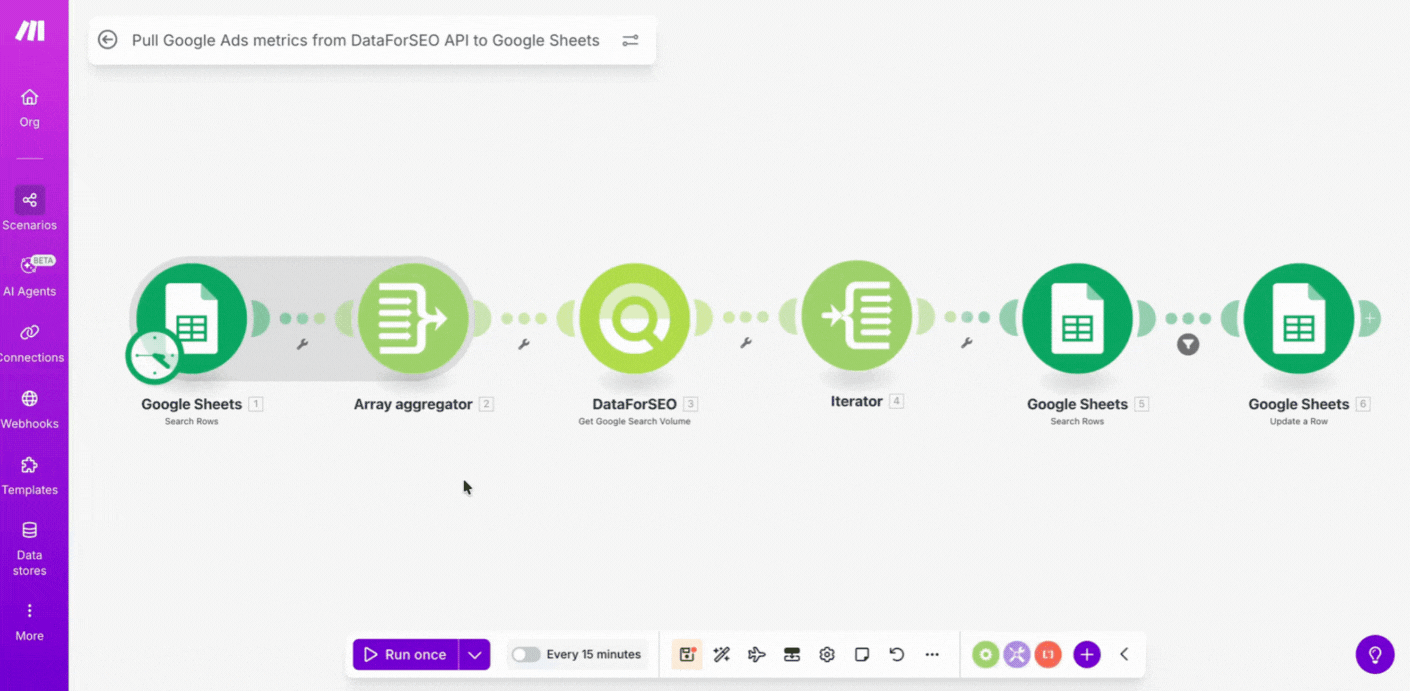Click the scenario title text
This screenshot has width=1410, height=691.
pyautogui.click(x=366, y=40)
